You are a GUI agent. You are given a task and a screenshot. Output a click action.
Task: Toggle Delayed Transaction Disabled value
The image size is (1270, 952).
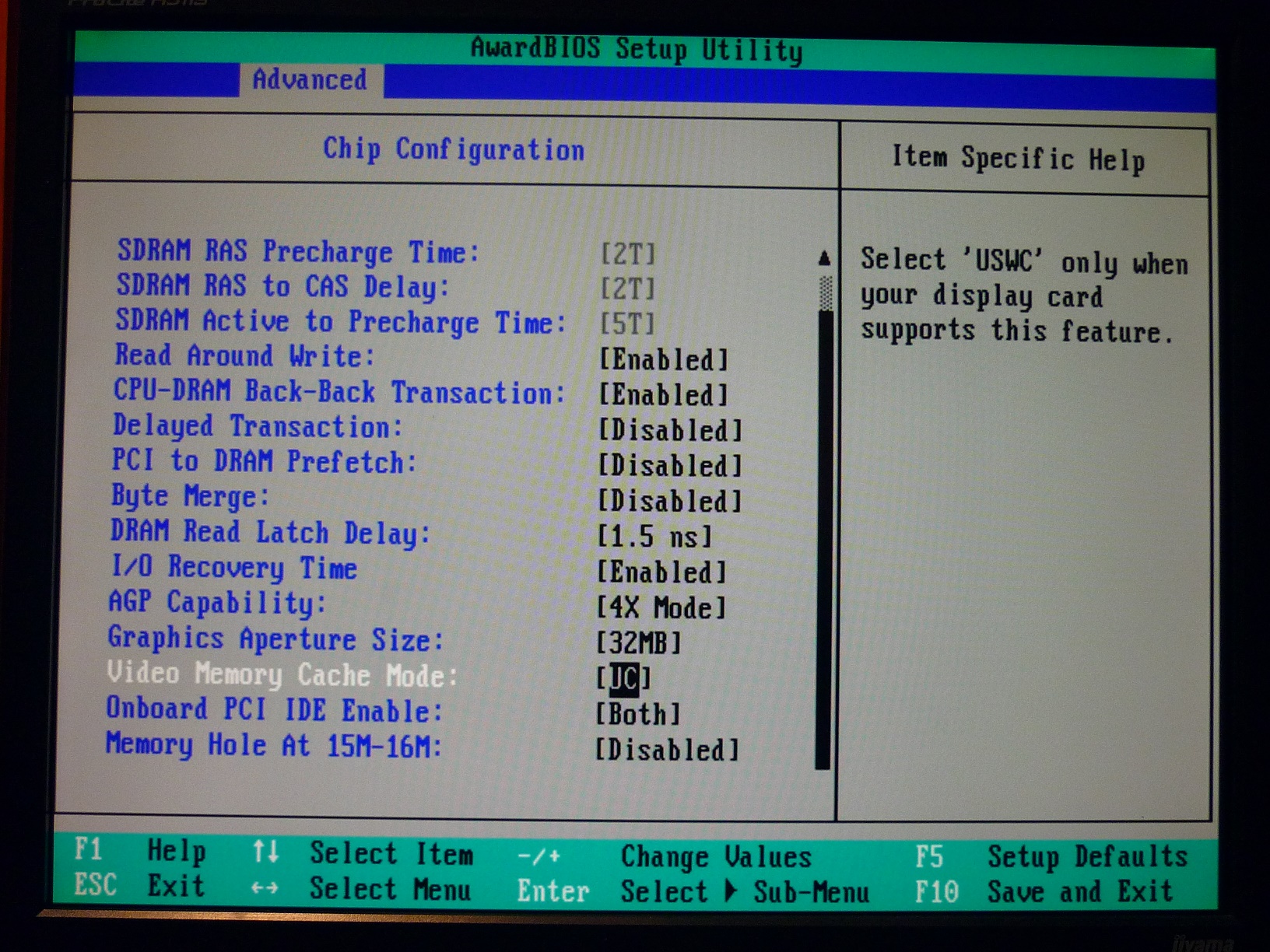(x=670, y=430)
